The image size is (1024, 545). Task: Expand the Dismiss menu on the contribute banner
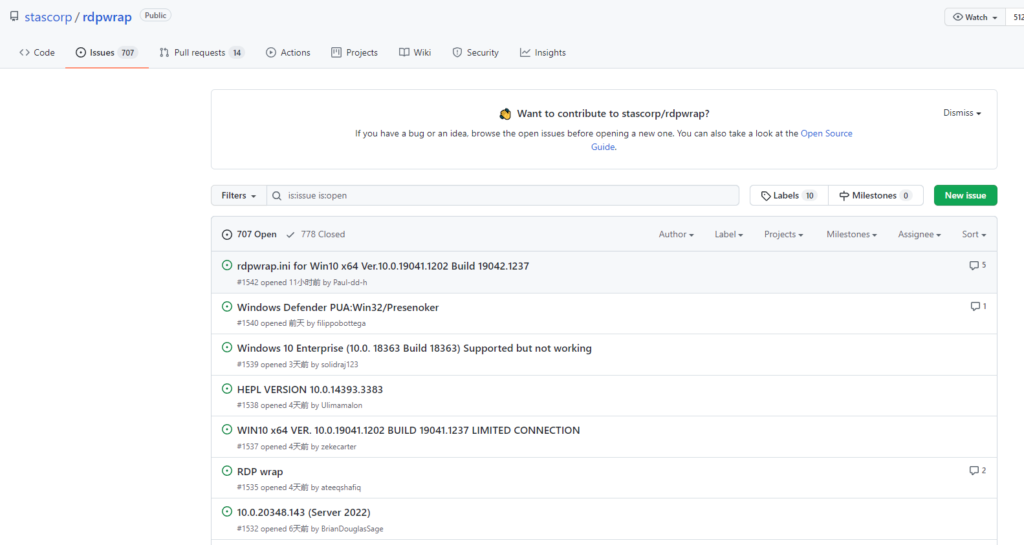coord(962,113)
